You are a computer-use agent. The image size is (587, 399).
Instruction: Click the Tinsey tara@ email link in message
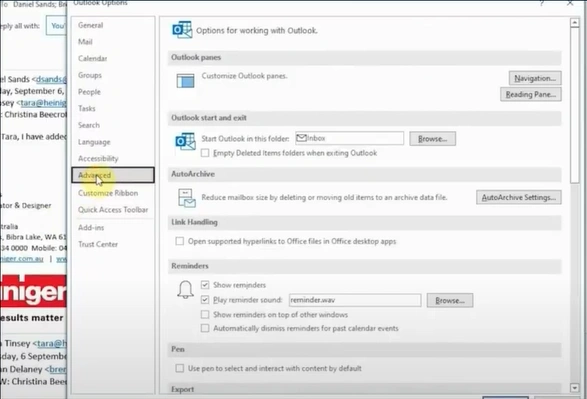[52, 343]
